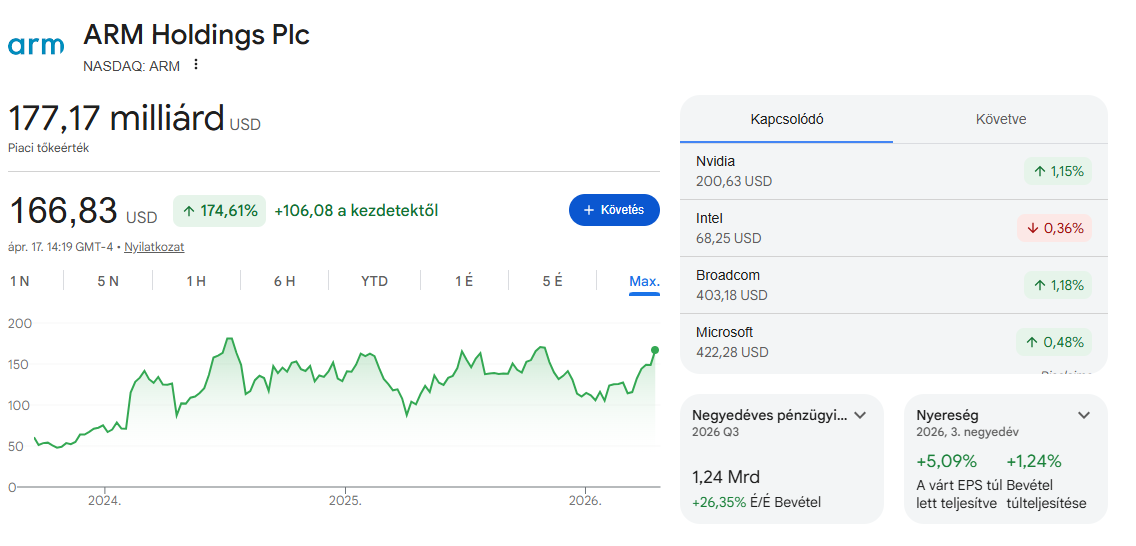1136x546 pixels.
Task: Switch to the Követve tab
Action: click(x=1001, y=119)
